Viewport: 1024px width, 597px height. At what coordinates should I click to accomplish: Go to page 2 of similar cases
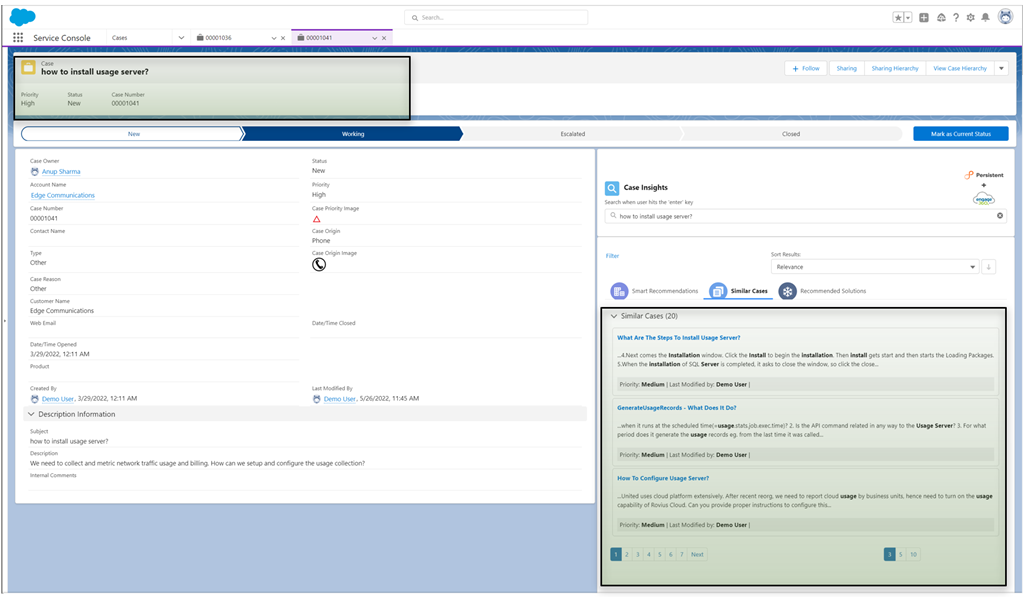point(627,555)
